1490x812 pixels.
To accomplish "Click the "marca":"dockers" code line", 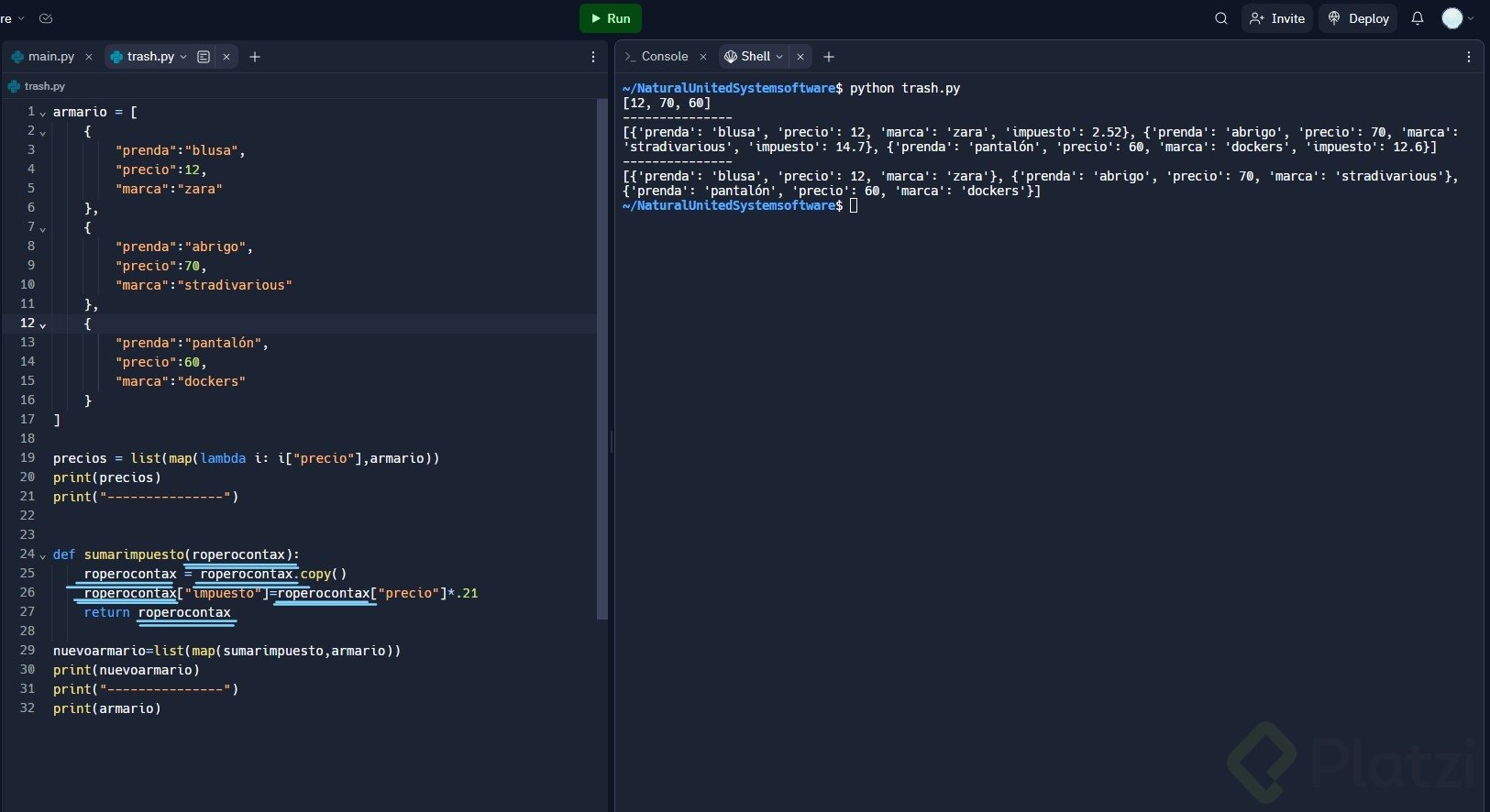I will pyautogui.click(x=181, y=381).
